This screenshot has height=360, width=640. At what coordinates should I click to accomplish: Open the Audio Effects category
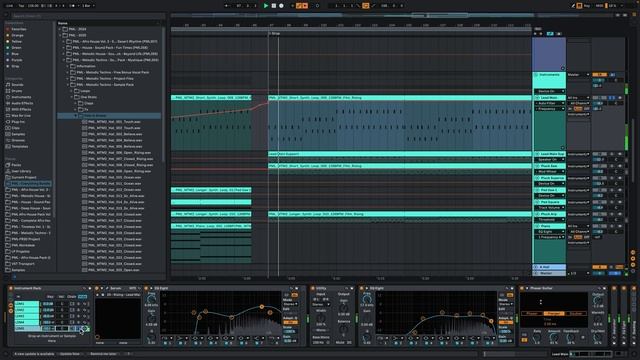tap(22, 103)
